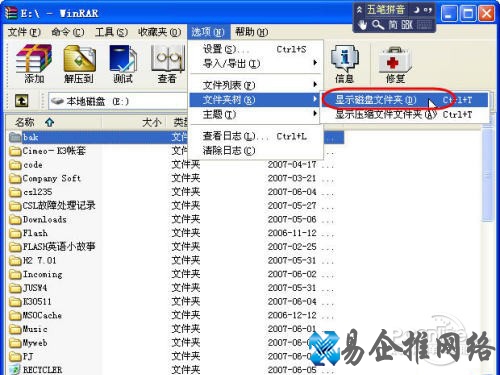Select the M2 7.01 folder row
Viewport: 500px width, 375px height.
point(33,260)
